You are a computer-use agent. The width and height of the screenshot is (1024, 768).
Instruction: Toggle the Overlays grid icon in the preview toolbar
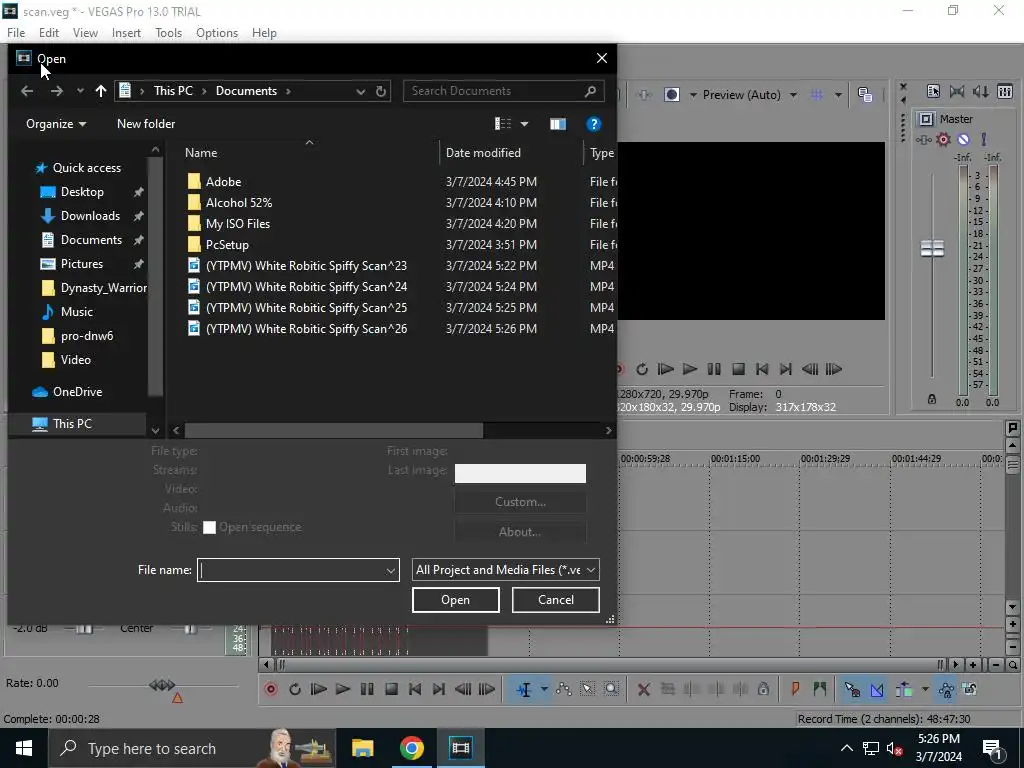[x=817, y=95]
